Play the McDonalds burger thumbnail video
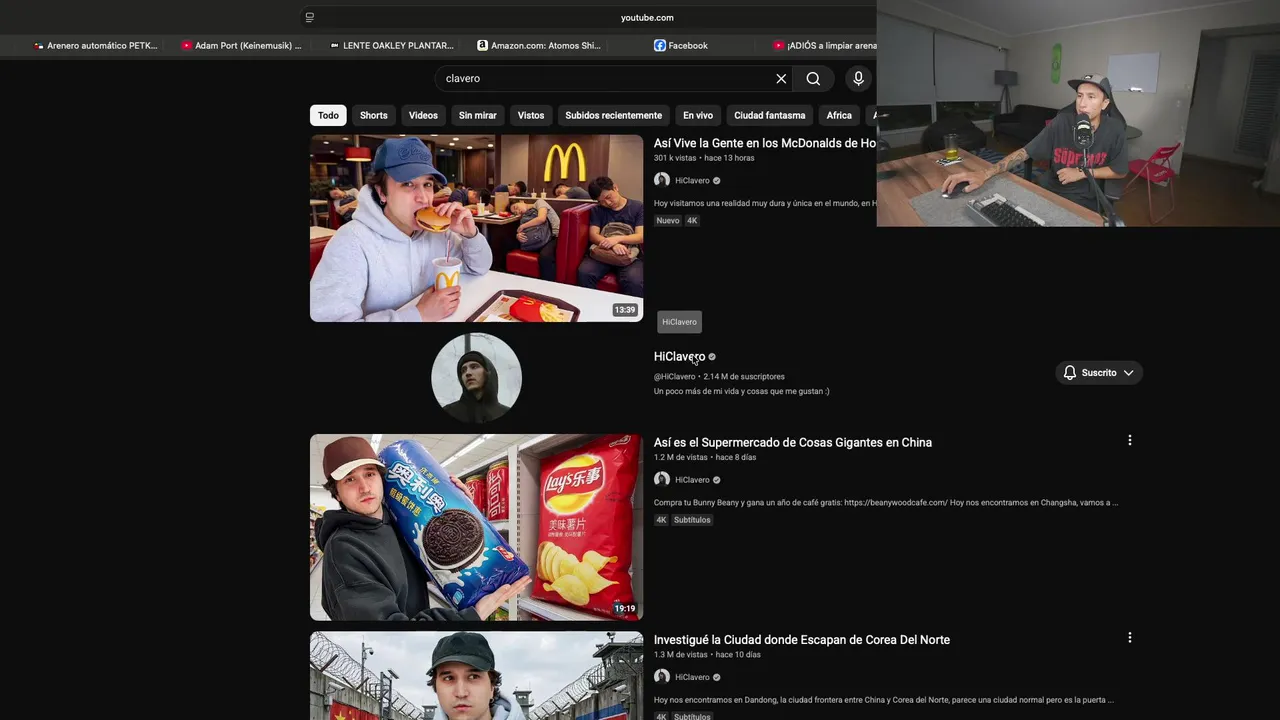The width and height of the screenshot is (1280, 720). (x=476, y=228)
